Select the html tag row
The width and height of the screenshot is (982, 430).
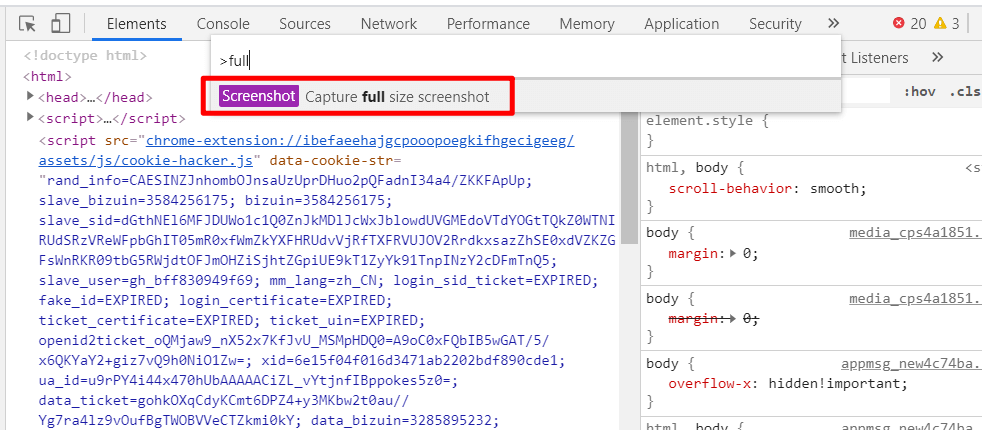(x=48, y=76)
